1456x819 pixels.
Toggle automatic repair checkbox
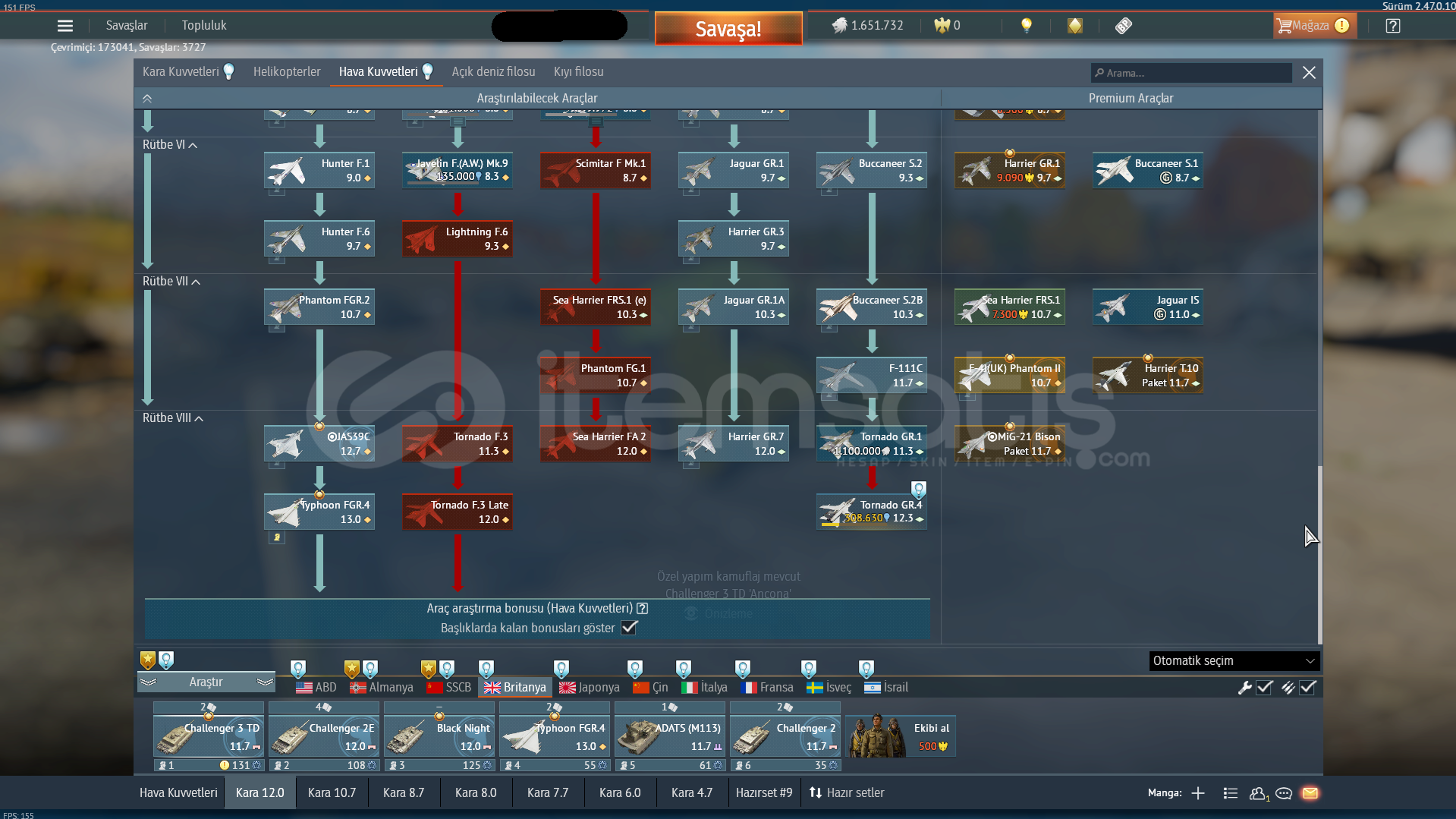(1264, 688)
